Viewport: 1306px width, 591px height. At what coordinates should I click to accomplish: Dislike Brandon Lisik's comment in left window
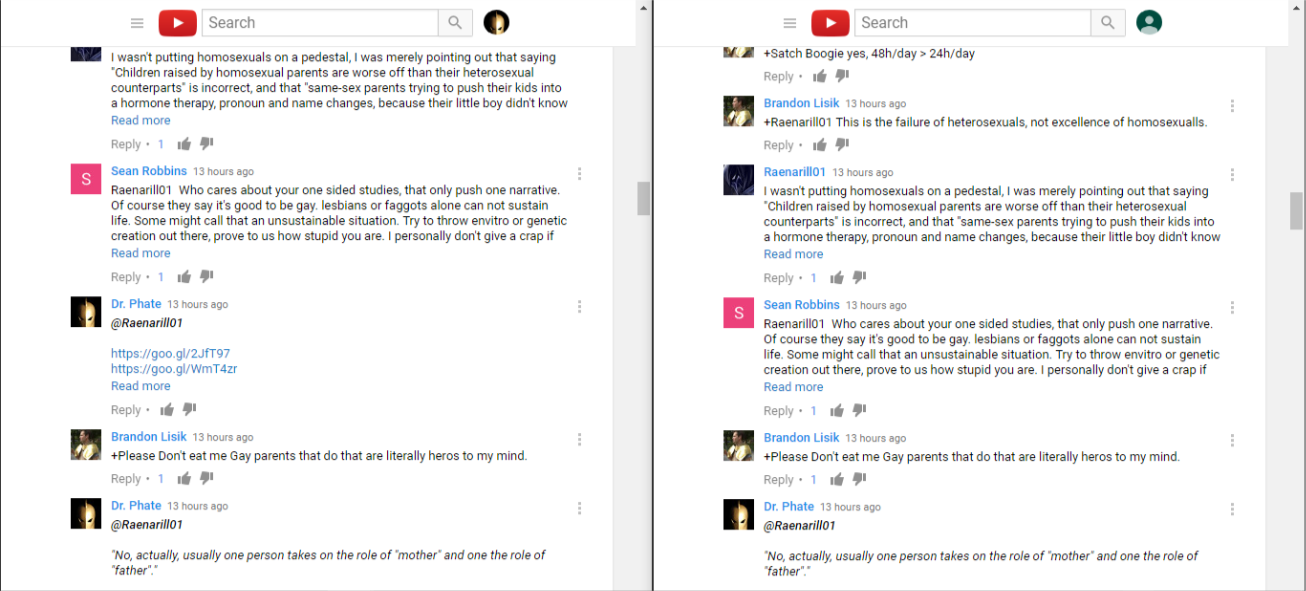point(206,479)
